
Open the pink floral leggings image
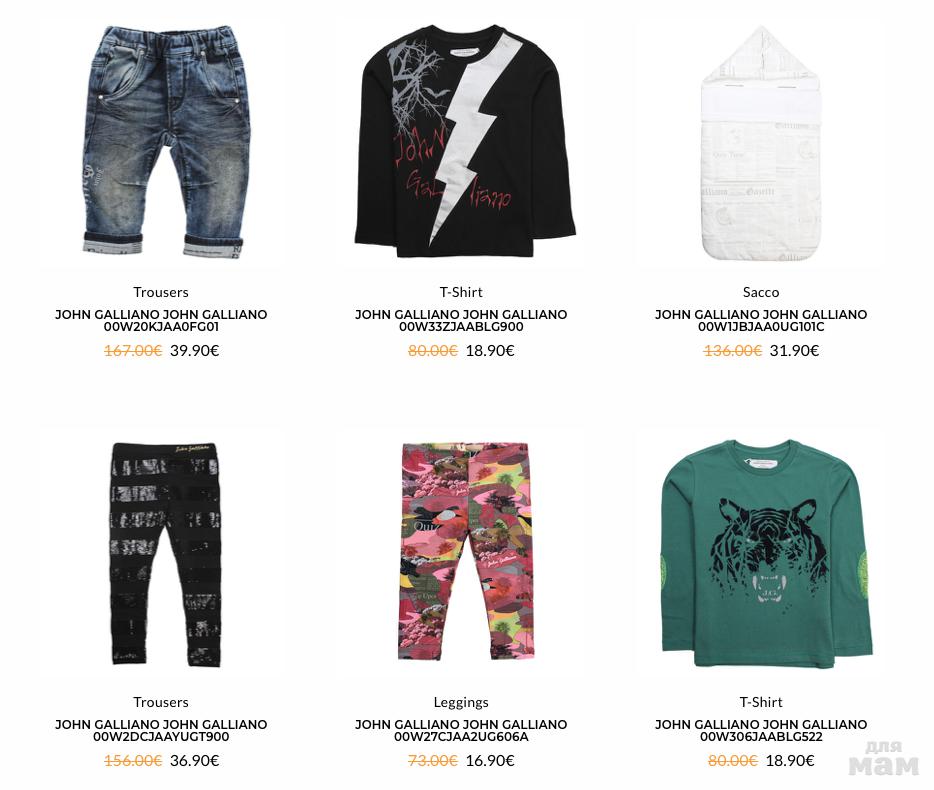465,551
